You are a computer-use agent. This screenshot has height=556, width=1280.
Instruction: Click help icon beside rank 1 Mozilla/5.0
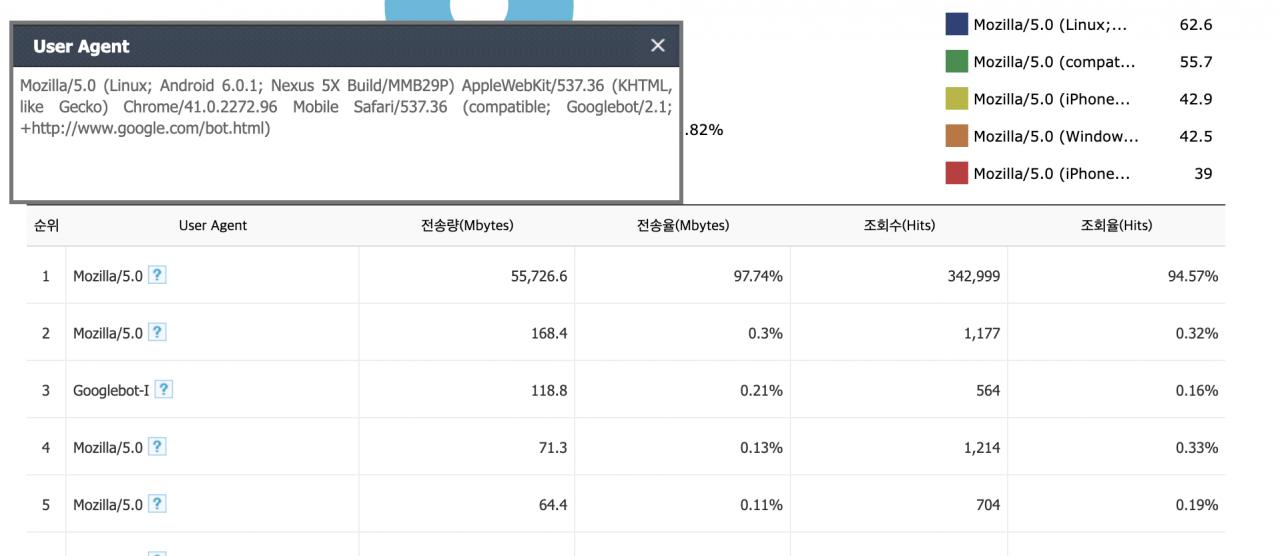(157, 276)
